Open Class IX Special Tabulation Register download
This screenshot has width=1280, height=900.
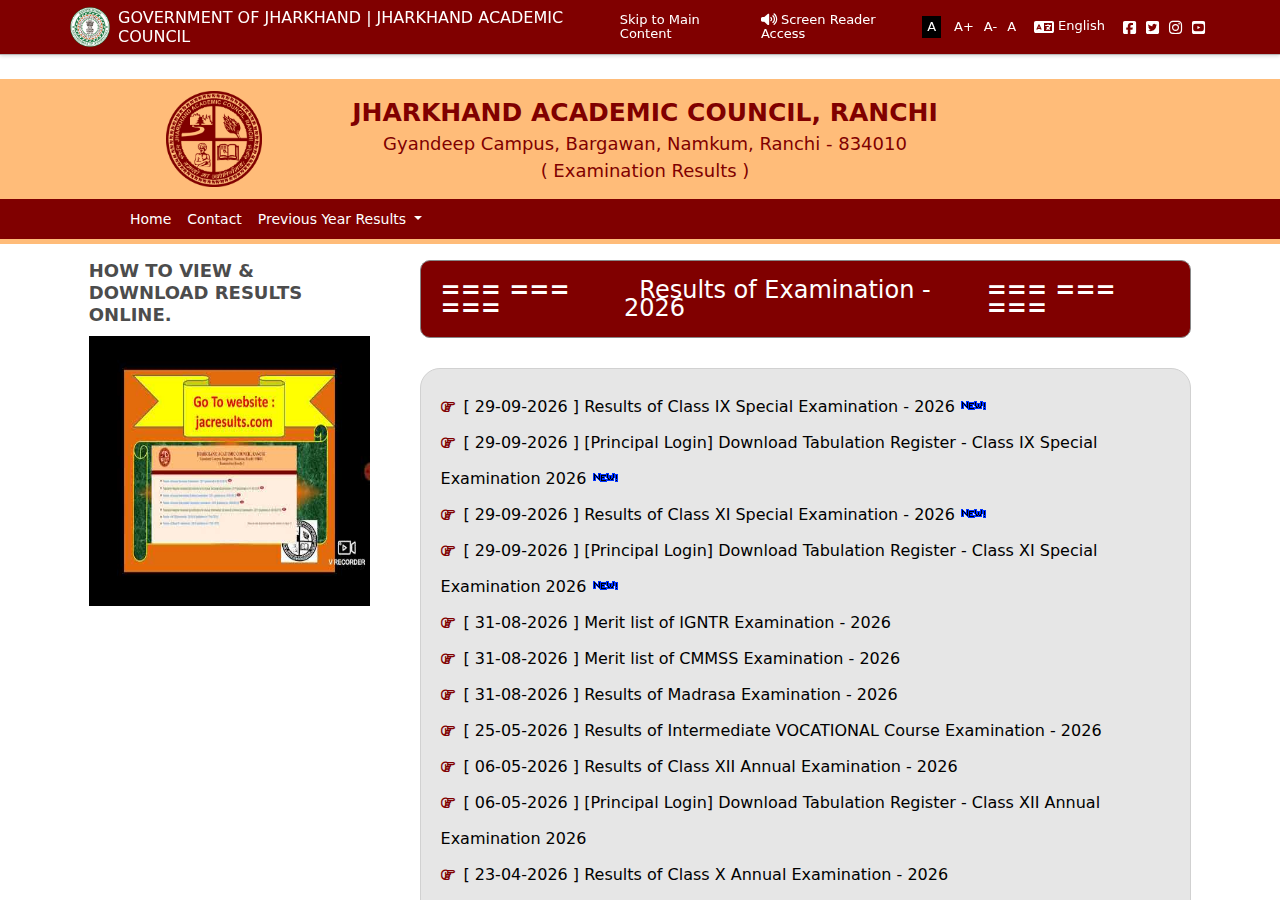(x=768, y=460)
